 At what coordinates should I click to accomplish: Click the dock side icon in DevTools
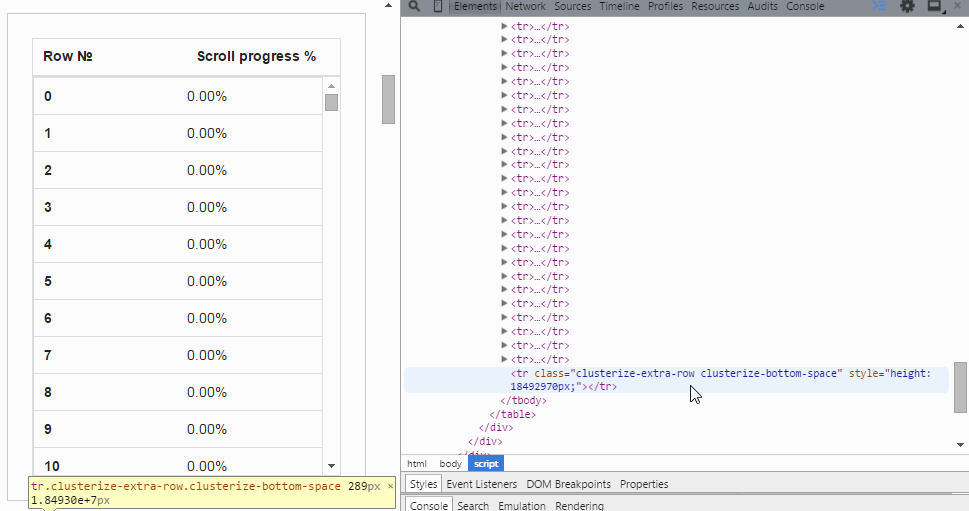coord(936,6)
